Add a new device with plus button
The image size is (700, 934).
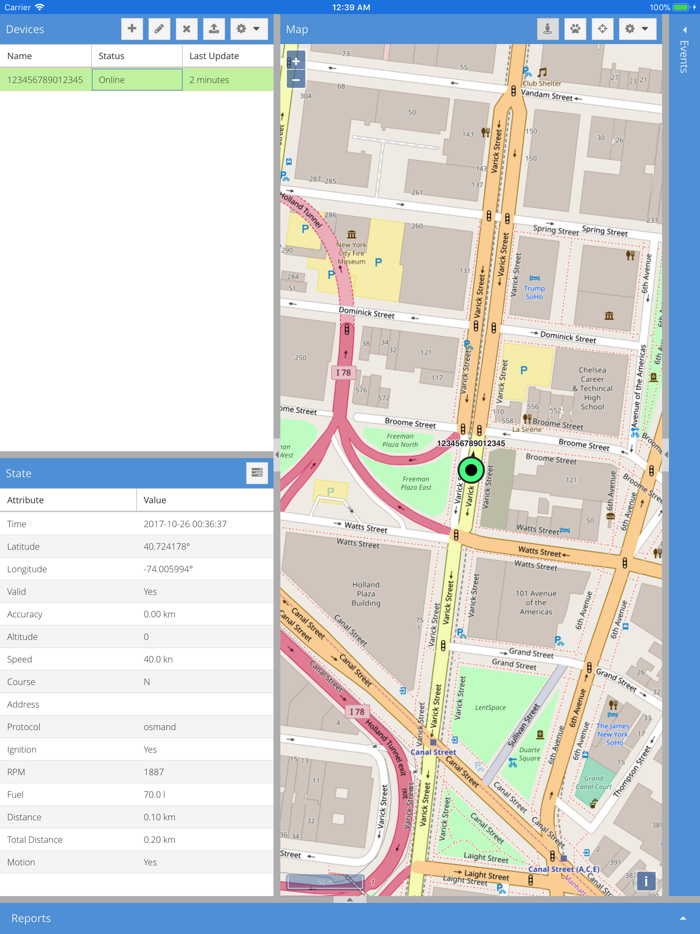pos(132,29)
